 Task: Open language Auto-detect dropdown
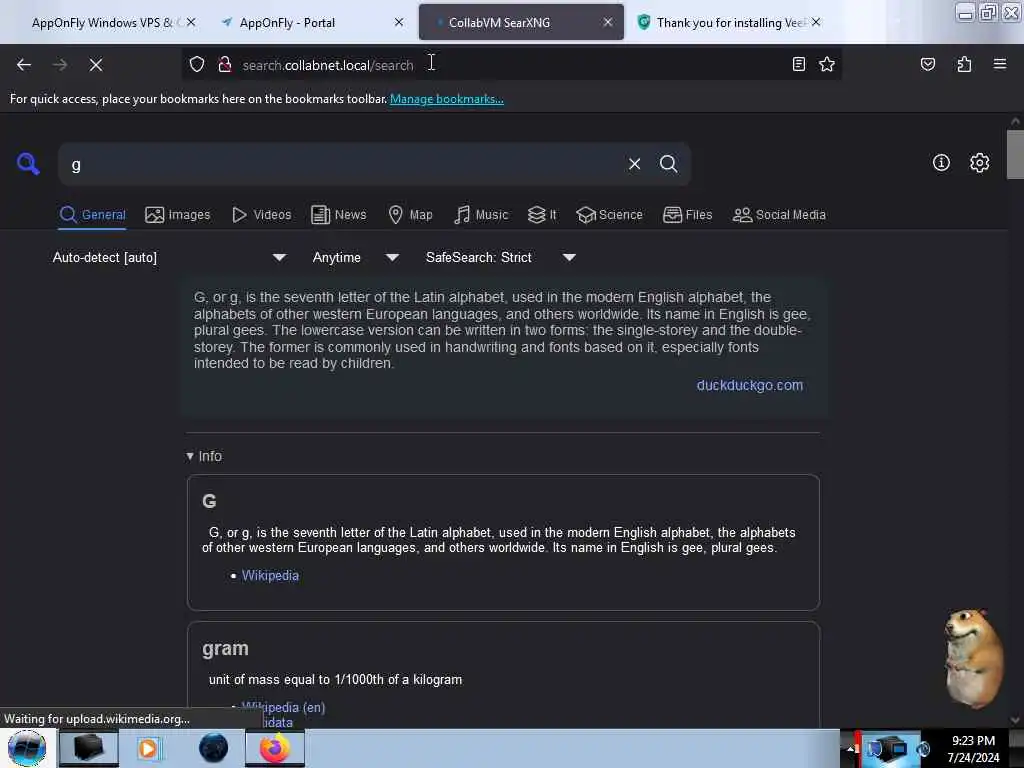[169, 257]
